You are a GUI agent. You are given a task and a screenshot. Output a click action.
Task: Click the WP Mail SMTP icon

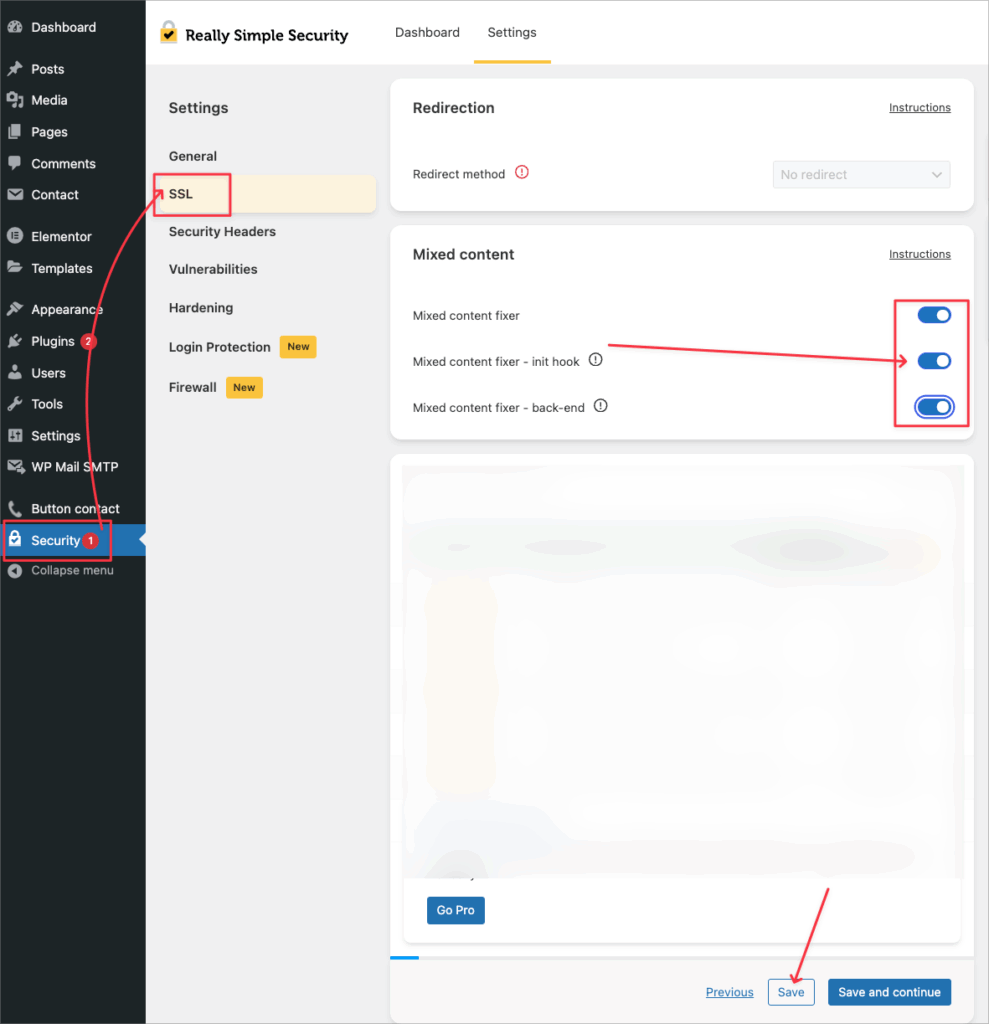(x=16, y=466)
